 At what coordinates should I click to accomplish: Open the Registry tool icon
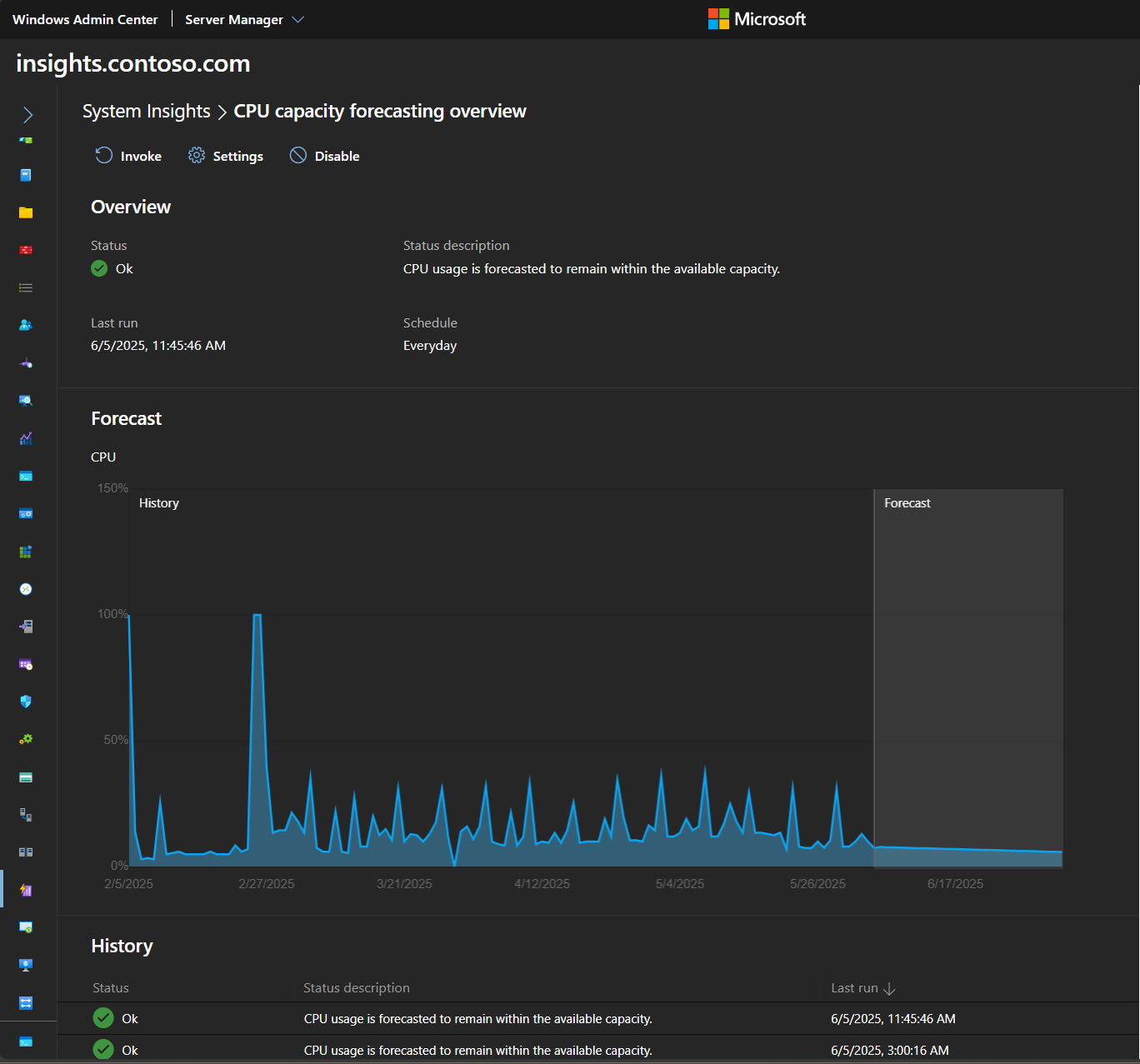[26, 552]
